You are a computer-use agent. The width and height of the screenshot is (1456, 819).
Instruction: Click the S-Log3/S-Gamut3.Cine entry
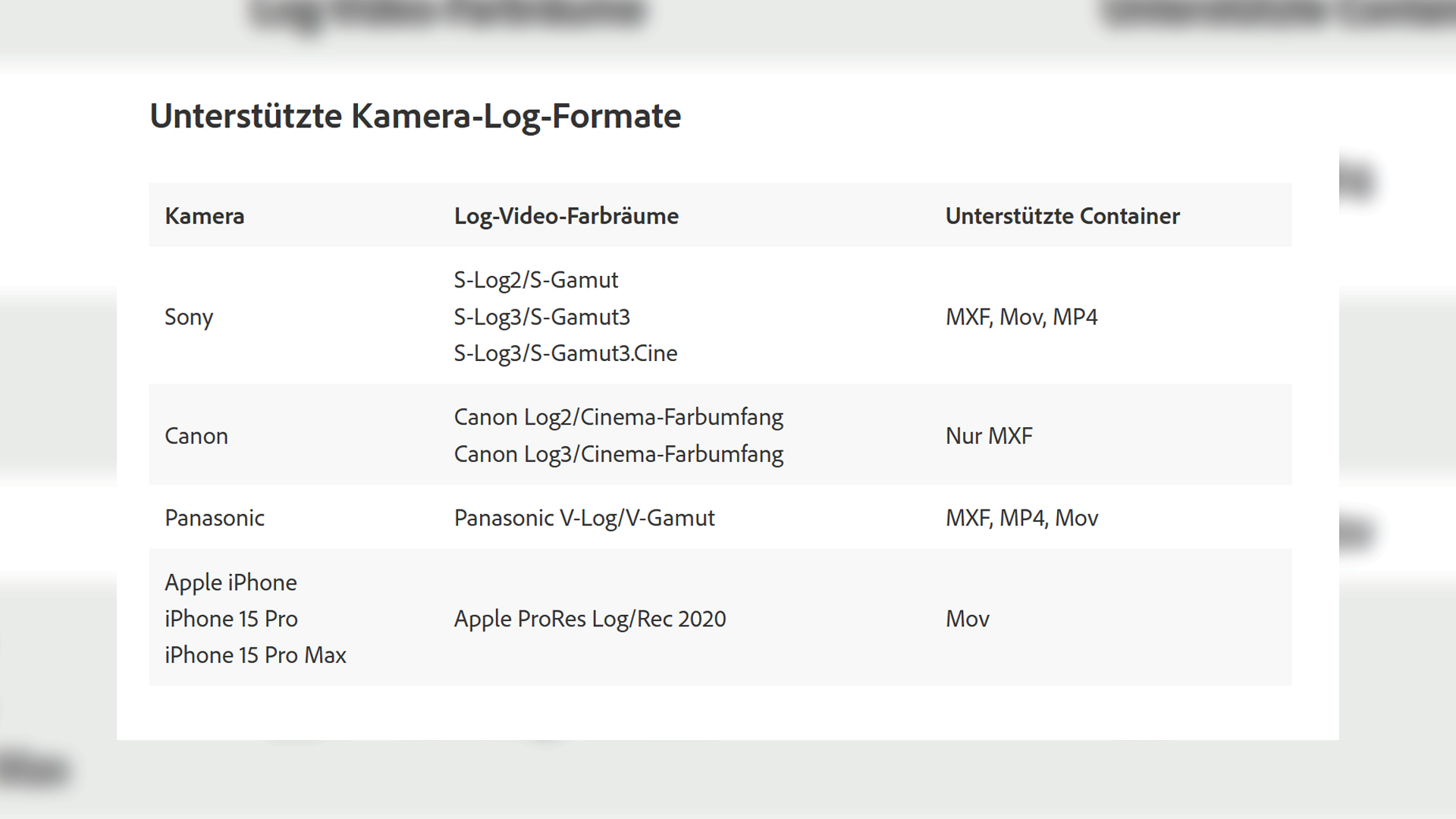pyautogui.click(x=565, y=353)
